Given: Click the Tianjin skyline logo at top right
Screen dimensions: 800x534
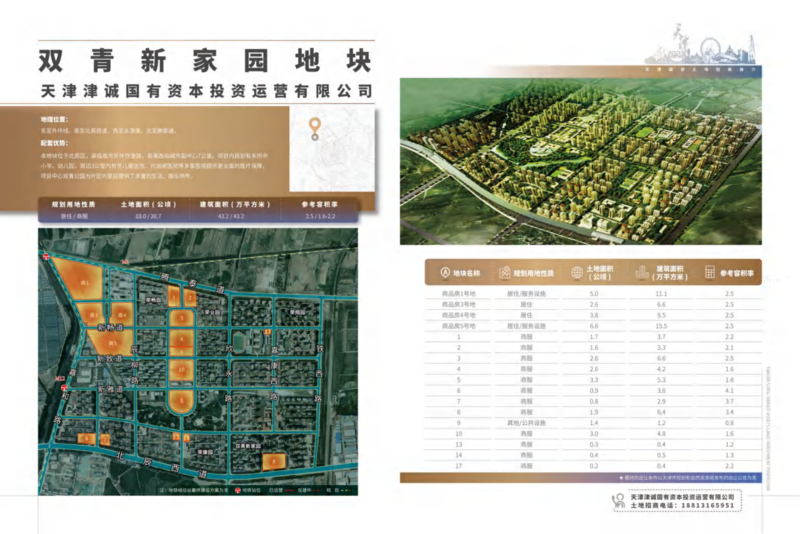Looking at the screenshot, I should click(701, 44).
